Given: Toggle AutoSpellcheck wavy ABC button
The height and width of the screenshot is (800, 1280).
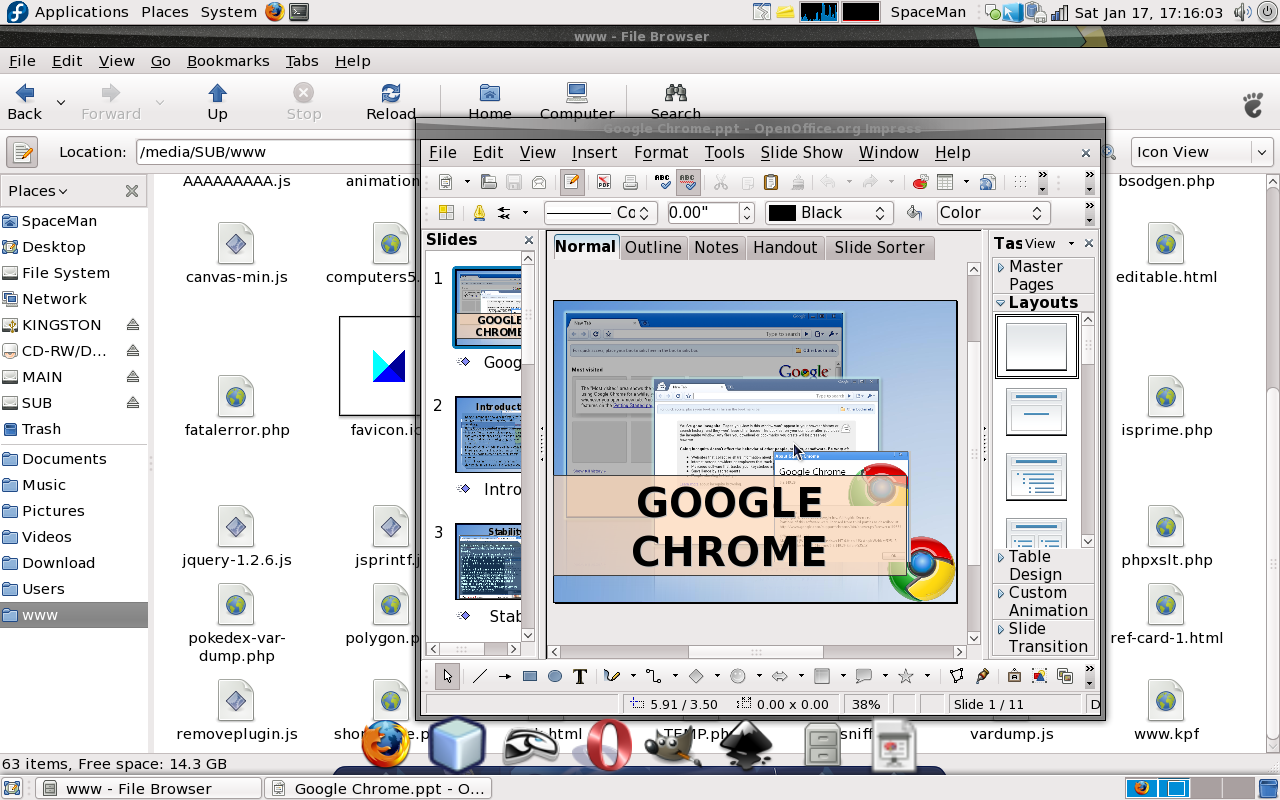Looking at the screenshot, I should (x=688, y=182).
